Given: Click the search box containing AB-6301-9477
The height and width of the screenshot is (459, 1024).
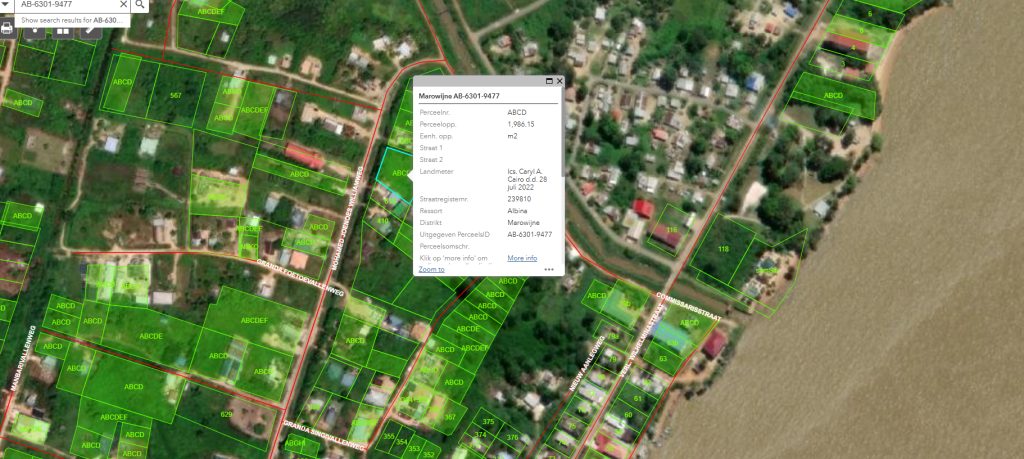Looking at the screenshot, I should pos(65,5).
